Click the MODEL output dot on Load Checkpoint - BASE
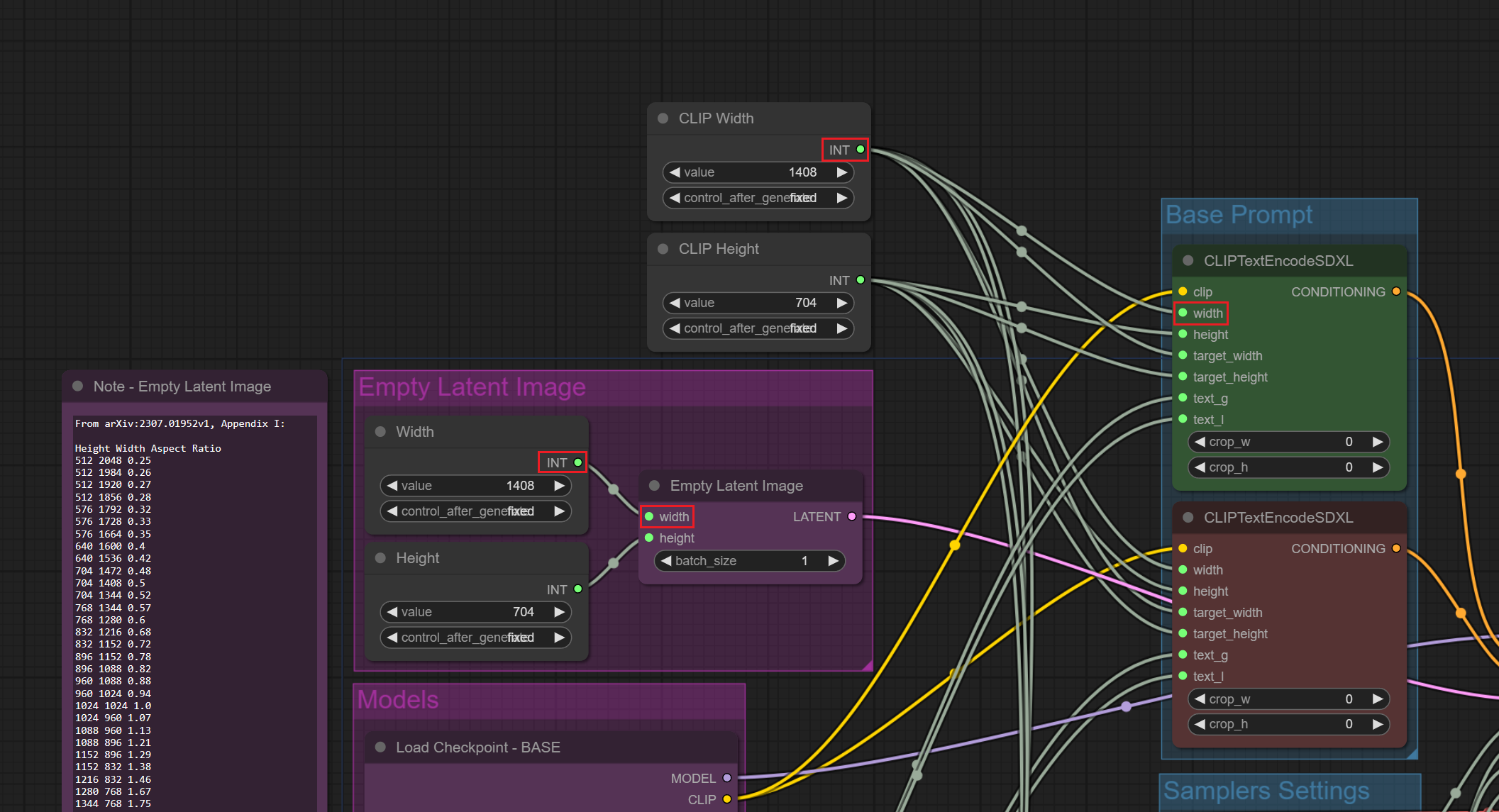 [727, 778]
